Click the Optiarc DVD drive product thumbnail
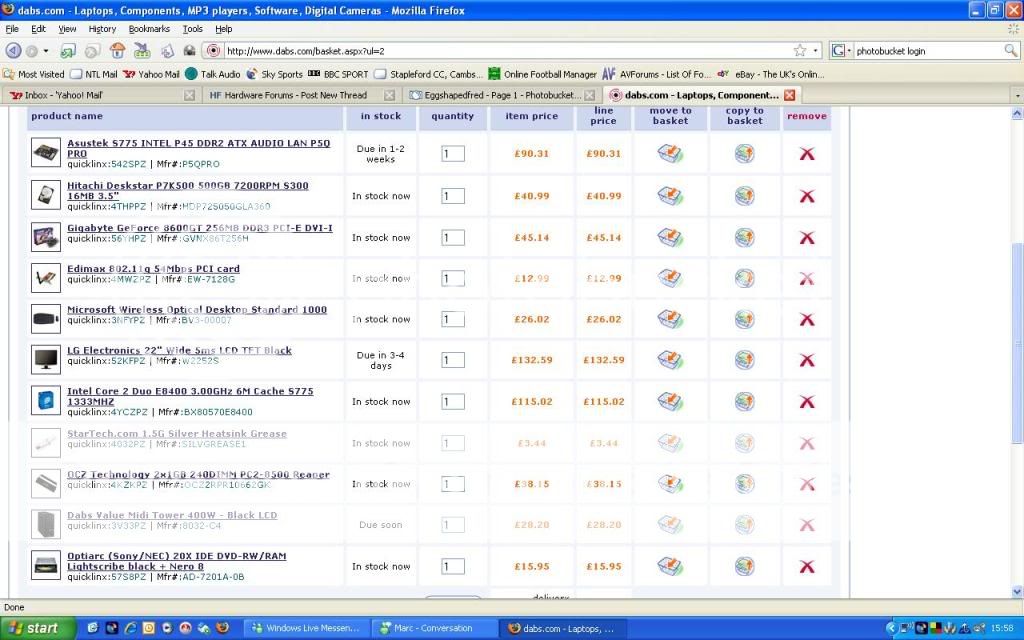Screen dimensions: 1024x640 coord(45,566)
